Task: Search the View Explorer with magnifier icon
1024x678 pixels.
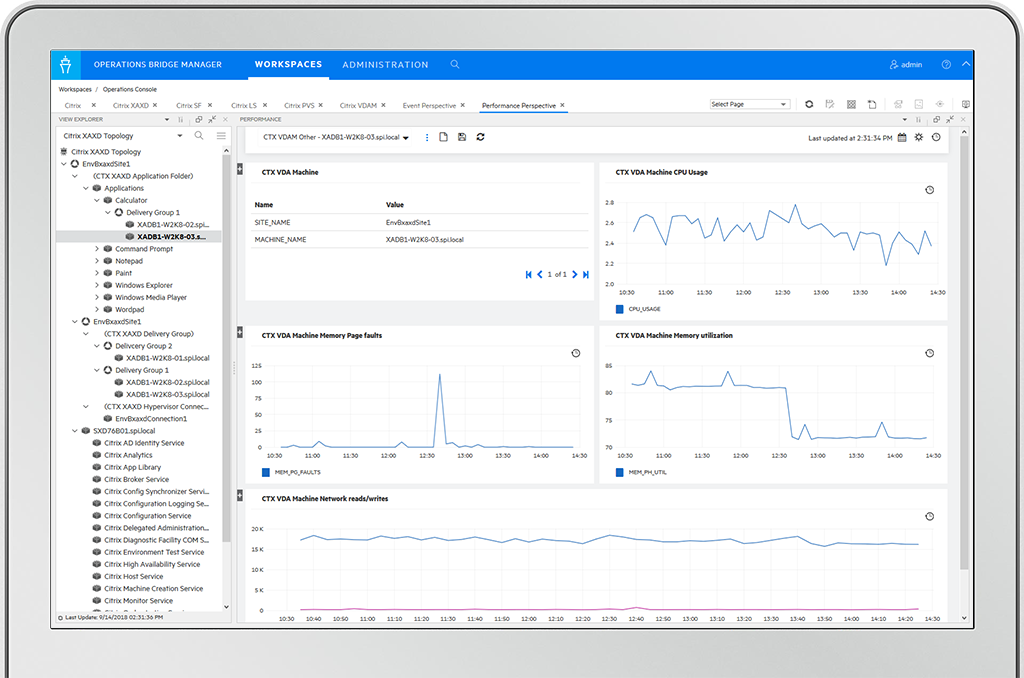Action: point(199,136)
